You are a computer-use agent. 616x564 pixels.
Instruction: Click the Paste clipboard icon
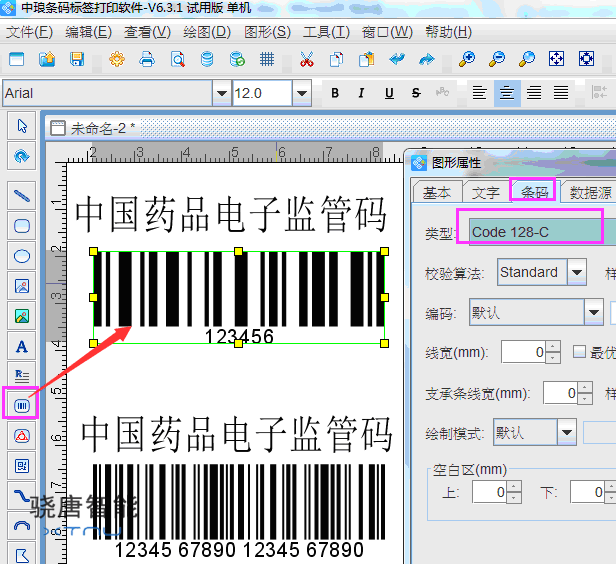(367, 59)
